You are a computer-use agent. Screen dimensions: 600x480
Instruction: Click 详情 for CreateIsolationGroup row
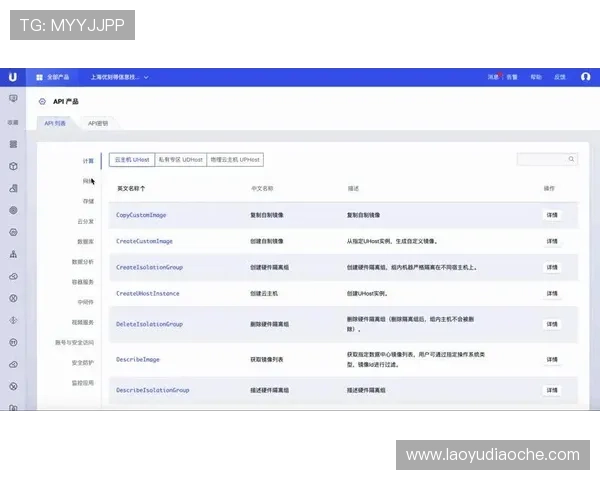(552, 267)
